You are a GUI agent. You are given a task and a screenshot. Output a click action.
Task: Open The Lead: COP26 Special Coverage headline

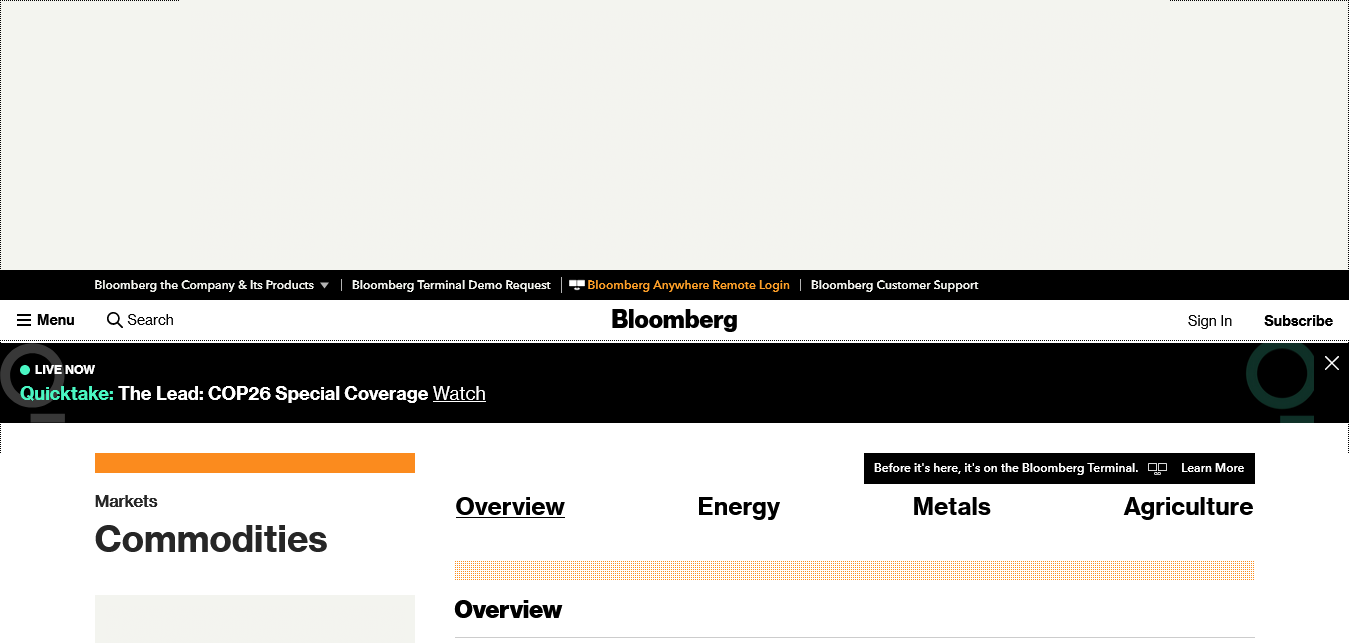coord(273,394)
